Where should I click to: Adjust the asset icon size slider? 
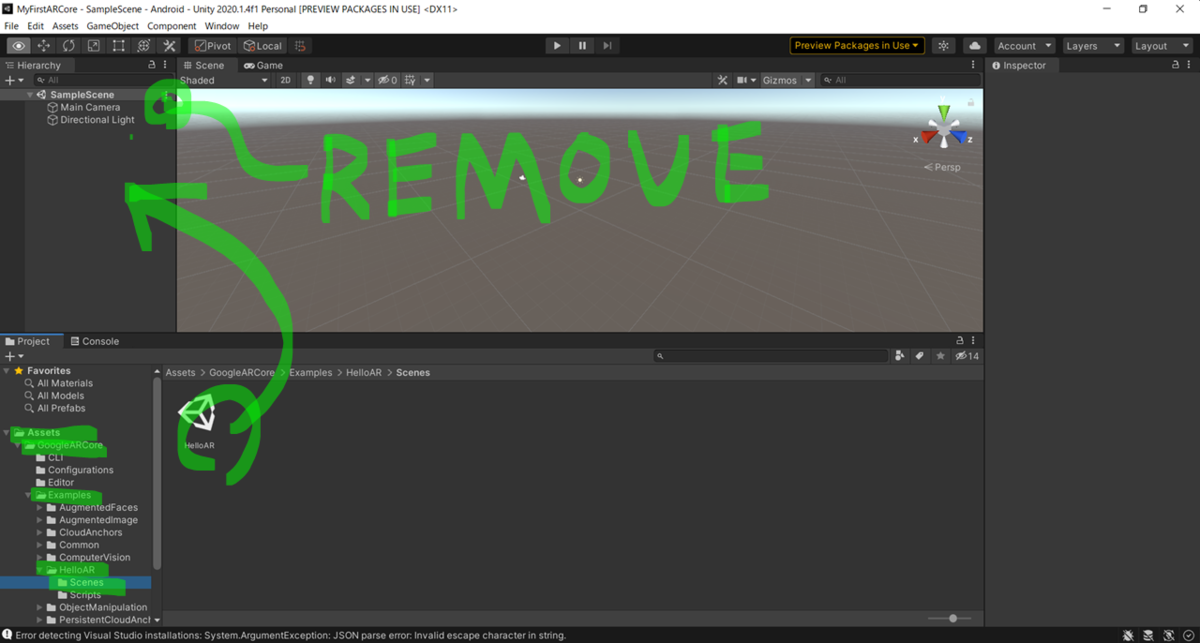click(x=952, y=619)
